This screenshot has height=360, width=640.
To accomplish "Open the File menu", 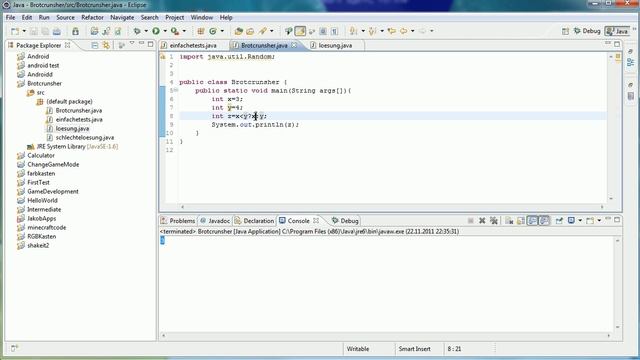I will point(10,18).
